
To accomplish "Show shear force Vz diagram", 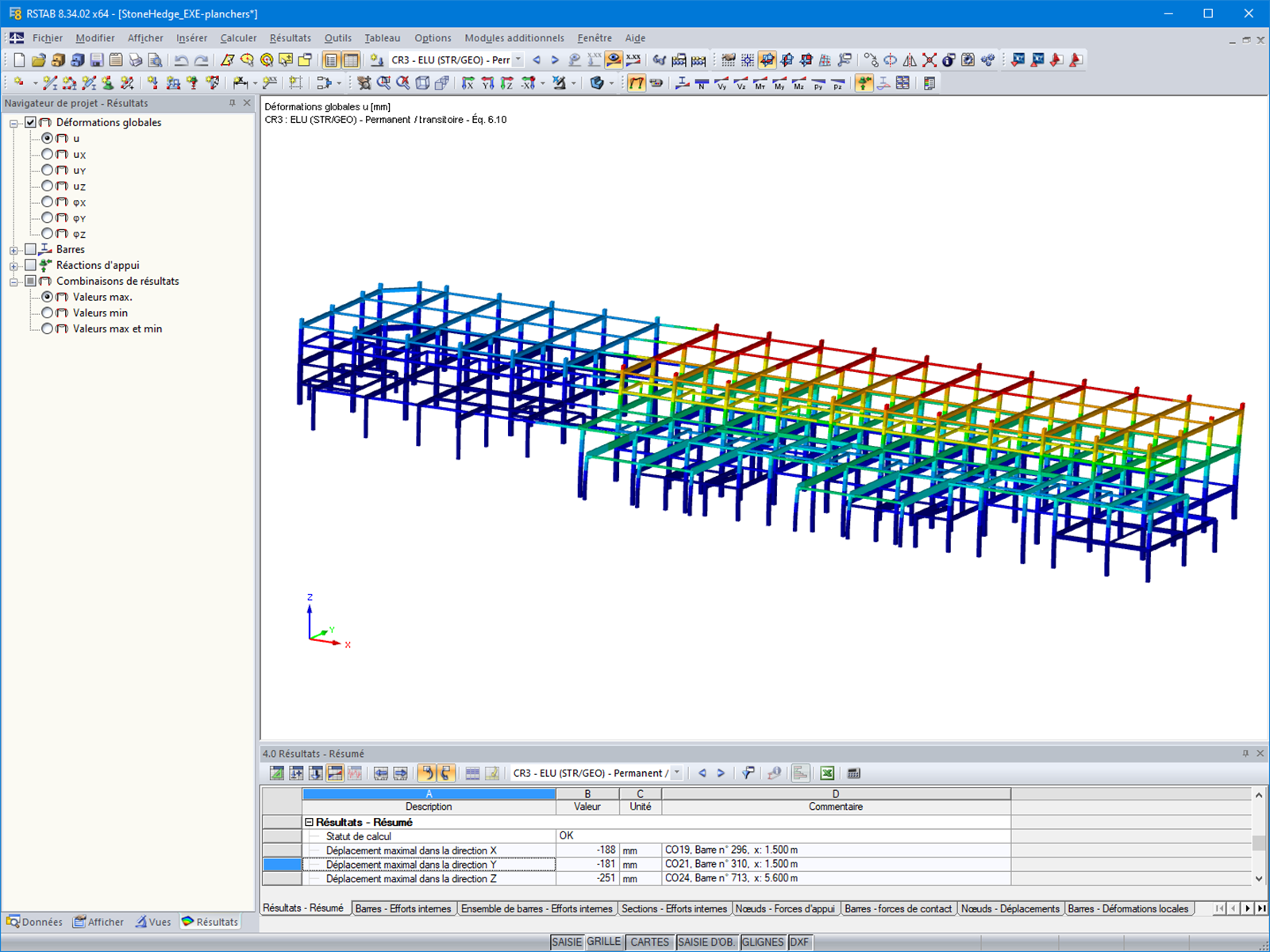I will click(x=741, y=83).
